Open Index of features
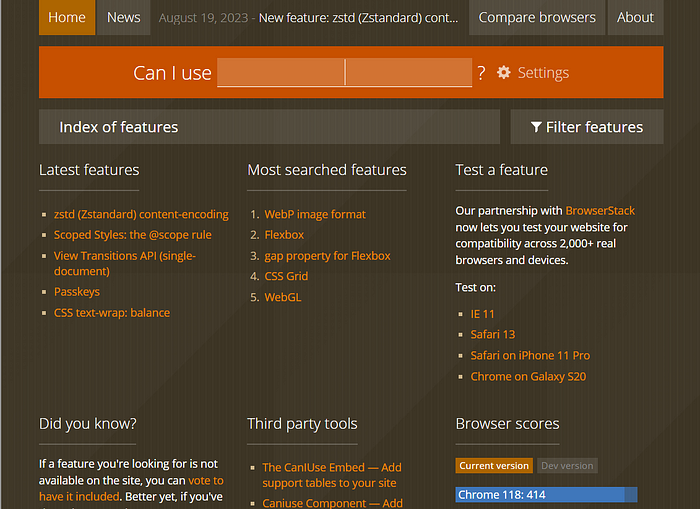This screenshot has height=509, width=700. click(269, 127)
